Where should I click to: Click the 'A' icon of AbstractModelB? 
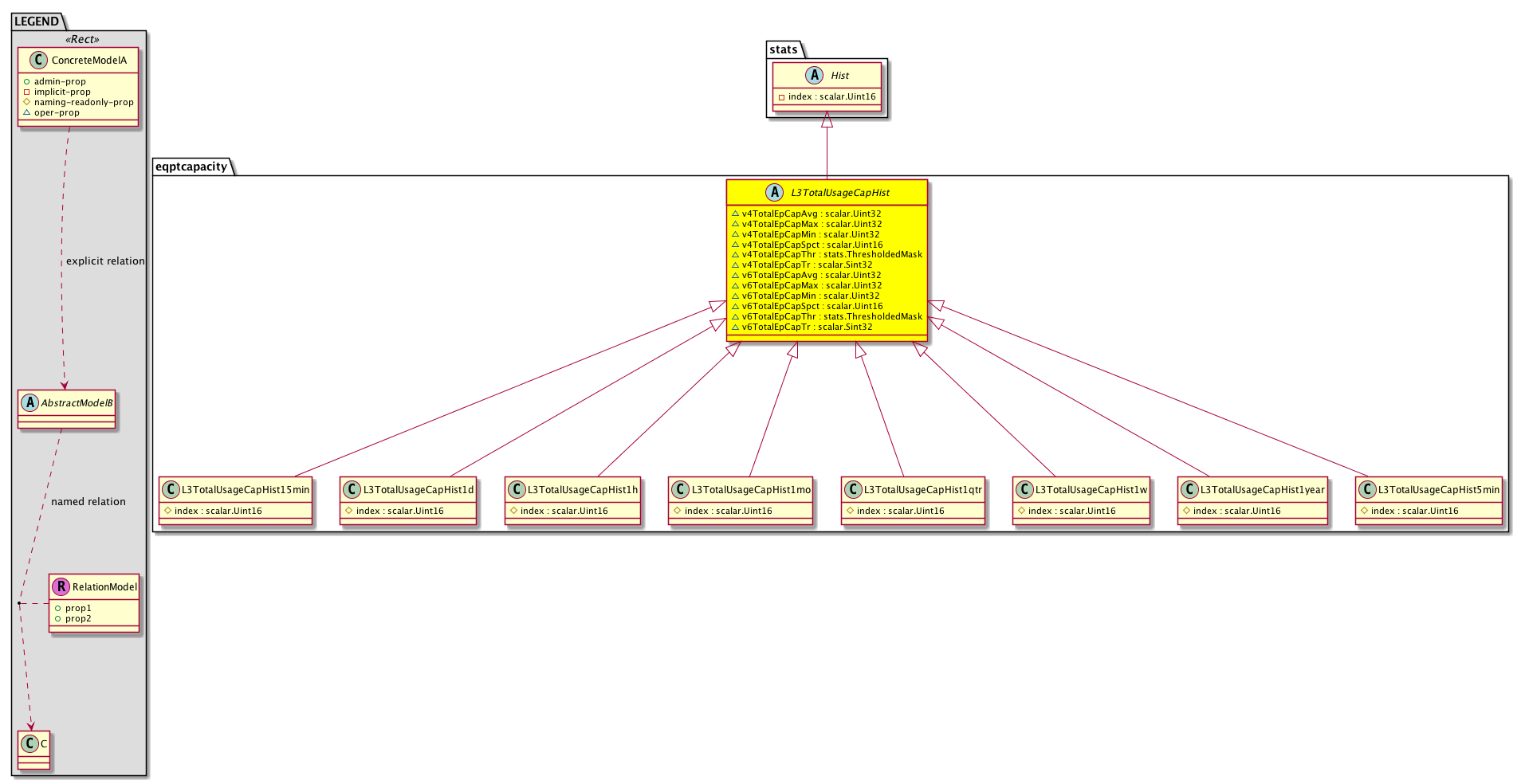tap(29, 403)
